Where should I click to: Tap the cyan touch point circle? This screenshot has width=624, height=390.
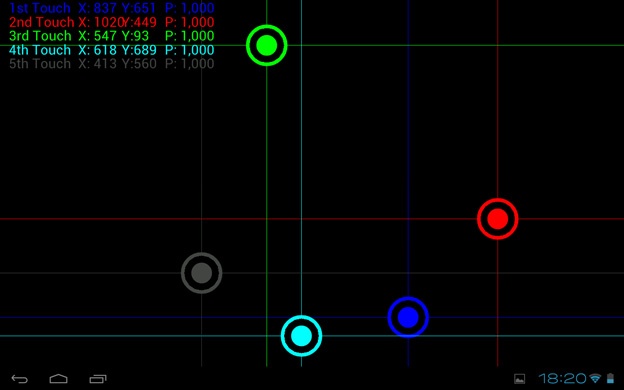coord(301,336)
